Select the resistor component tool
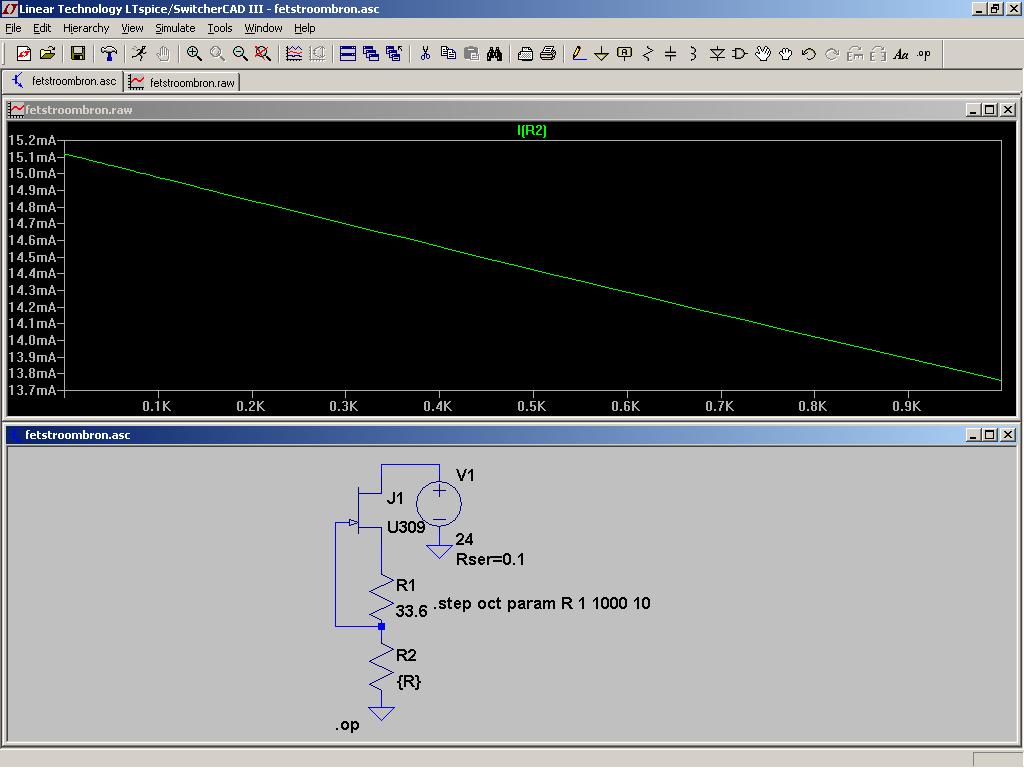 tap(647, 54)
